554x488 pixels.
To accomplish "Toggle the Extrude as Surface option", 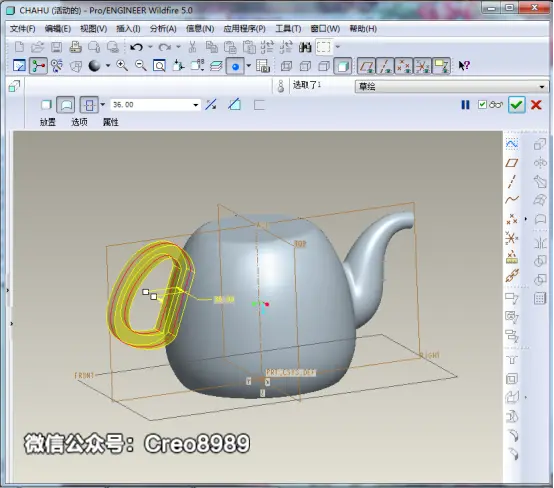I will coord(66,105).
